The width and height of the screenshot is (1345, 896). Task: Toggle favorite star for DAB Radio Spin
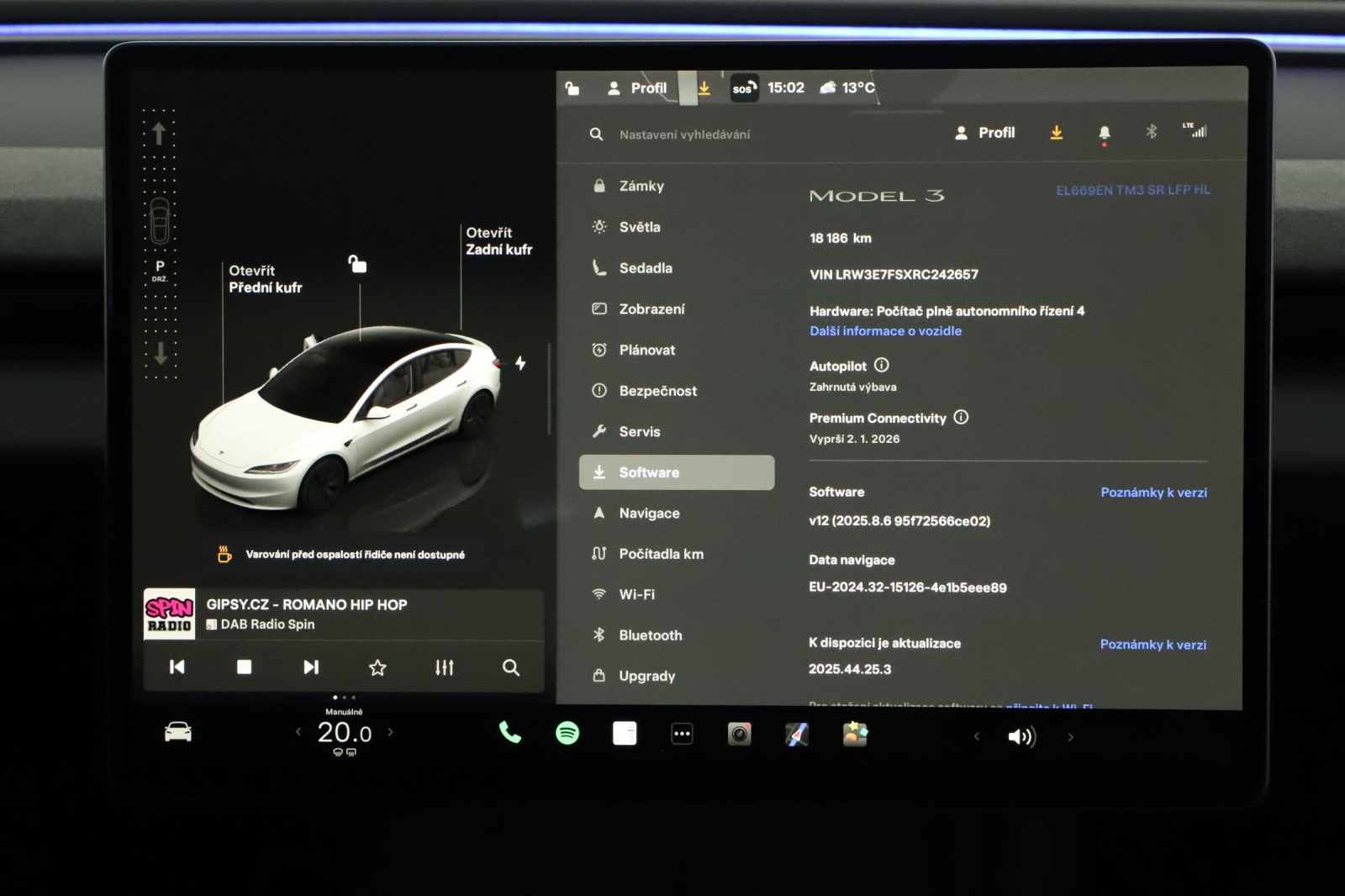[378, 667]
